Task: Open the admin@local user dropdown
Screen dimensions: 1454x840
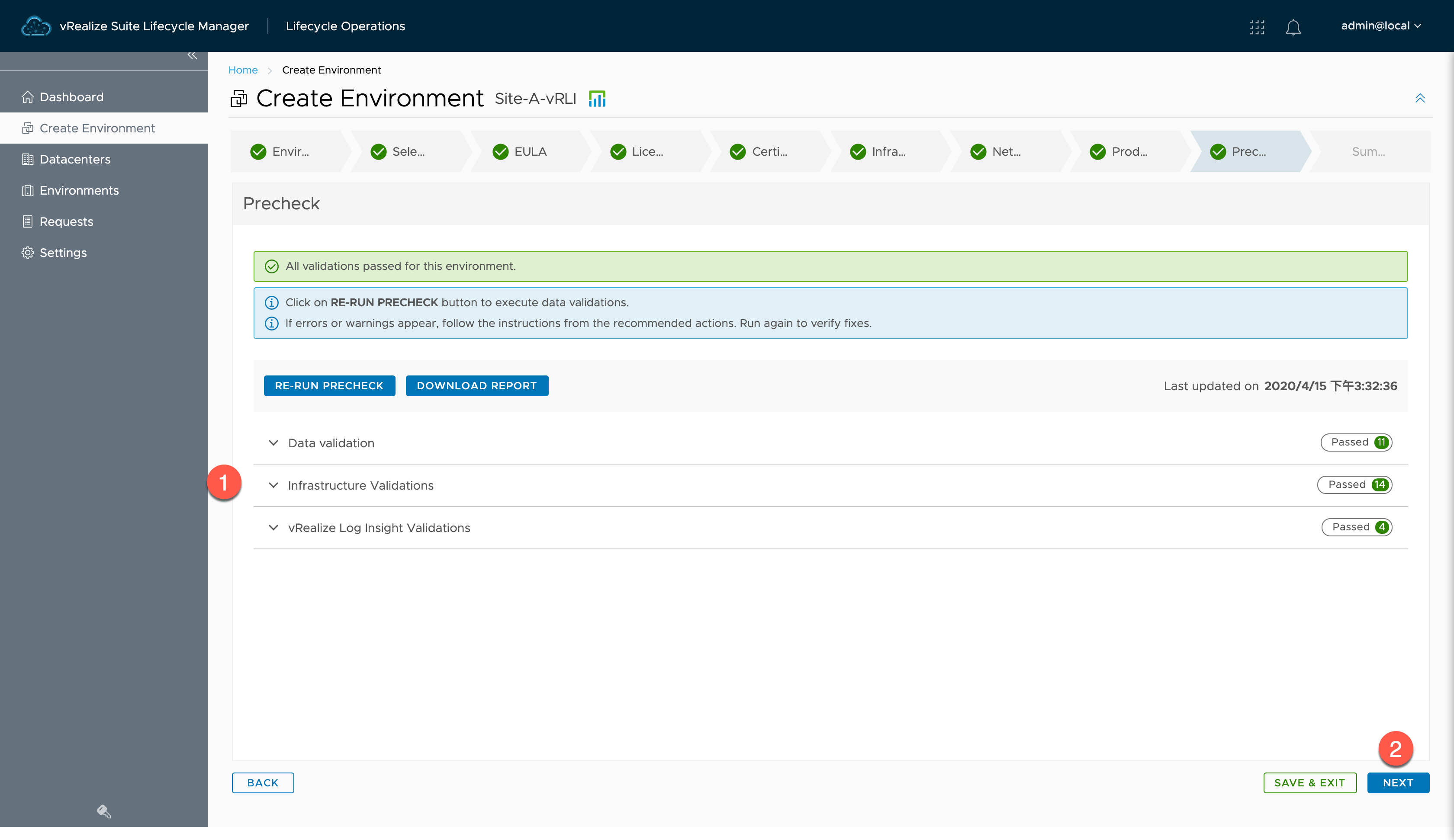Action: [1380, 26]
